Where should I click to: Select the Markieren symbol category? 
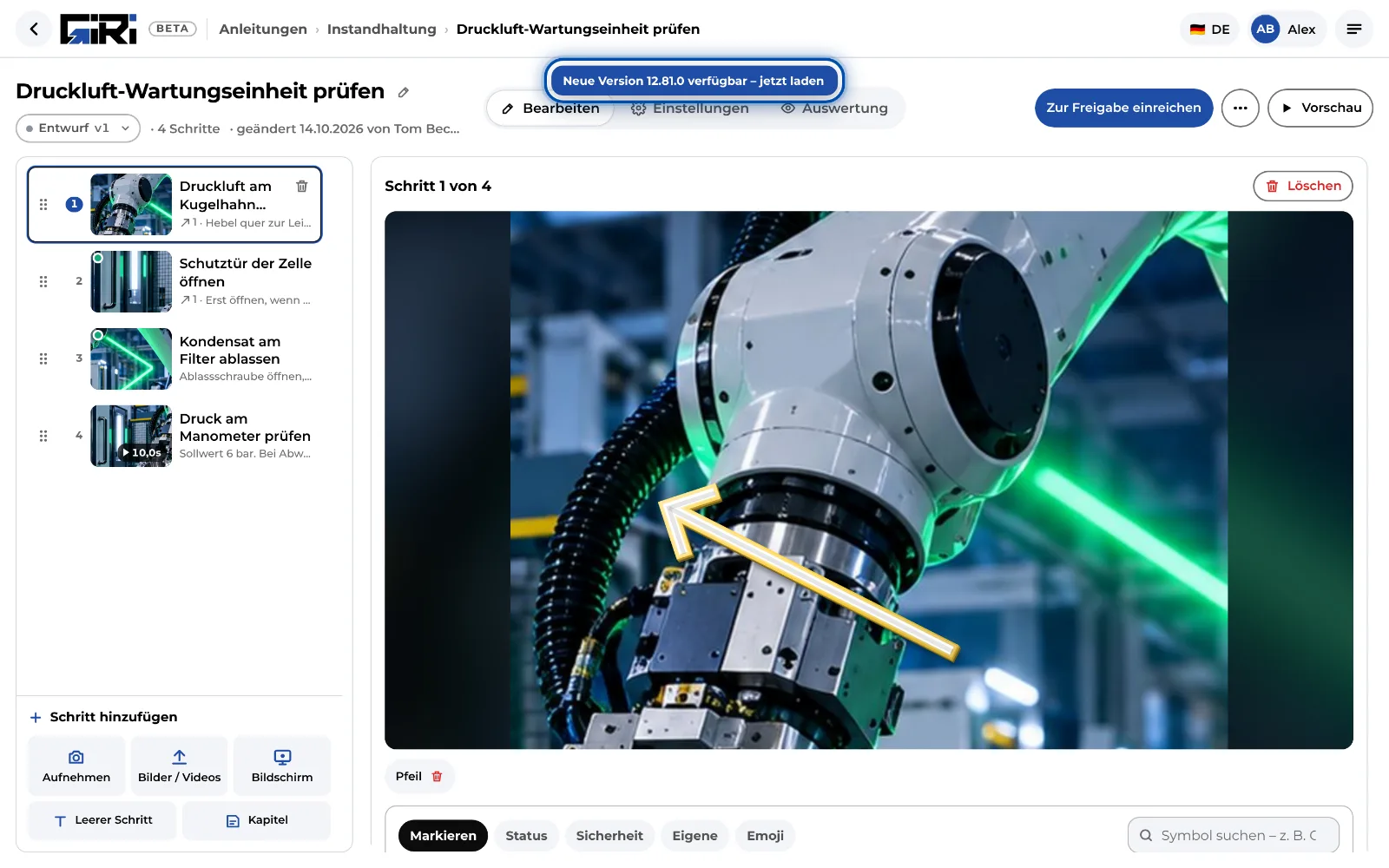click(x=443, y=836)
